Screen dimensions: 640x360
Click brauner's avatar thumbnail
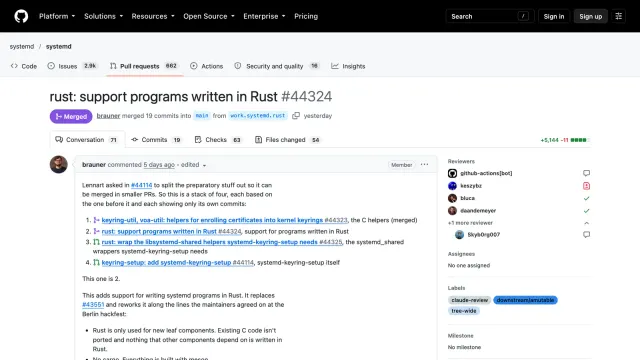[59, 164]
